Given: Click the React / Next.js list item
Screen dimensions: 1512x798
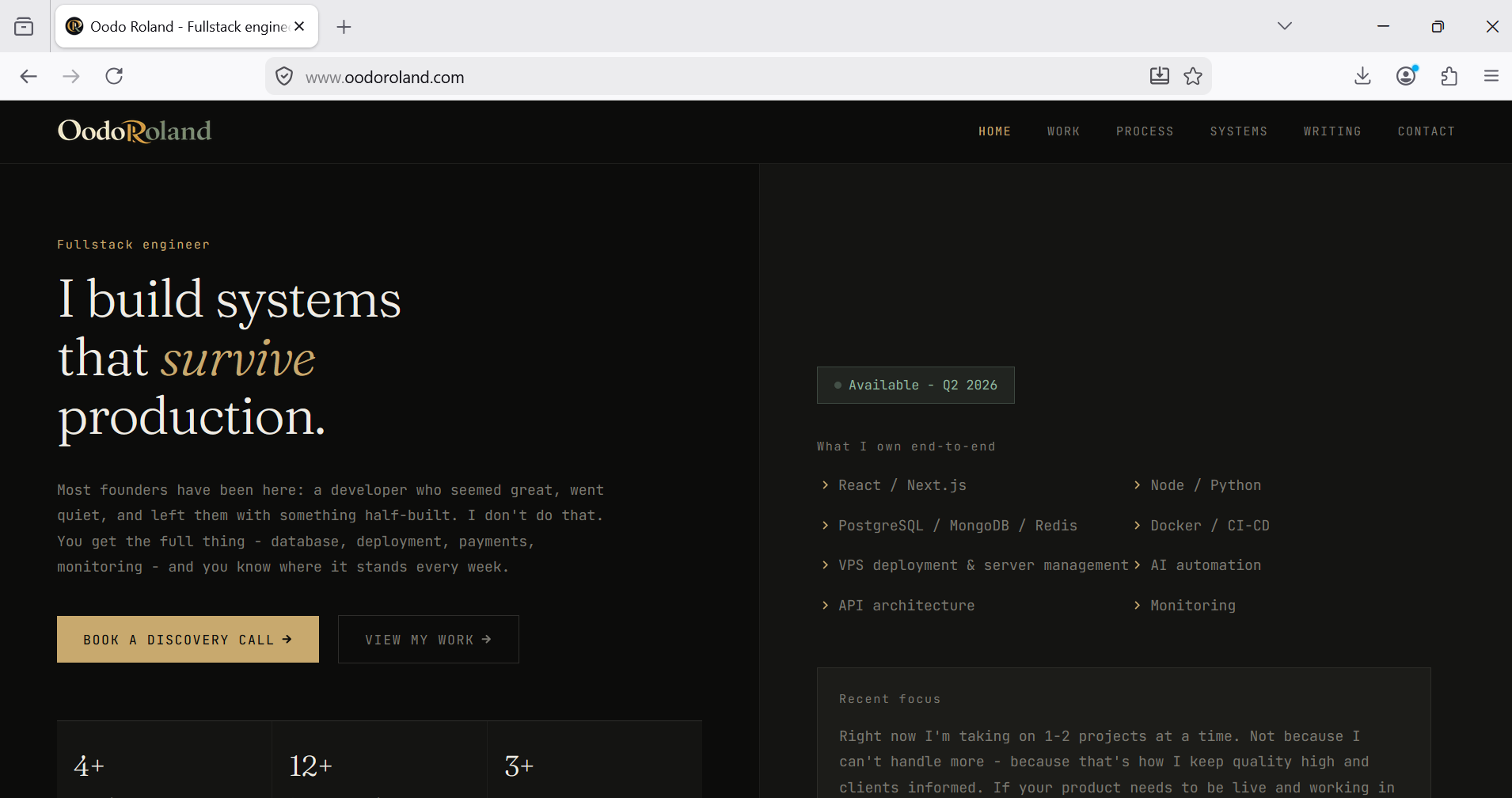Looking at the screenshot, I should pyautogui.click(x=895, y=485).
